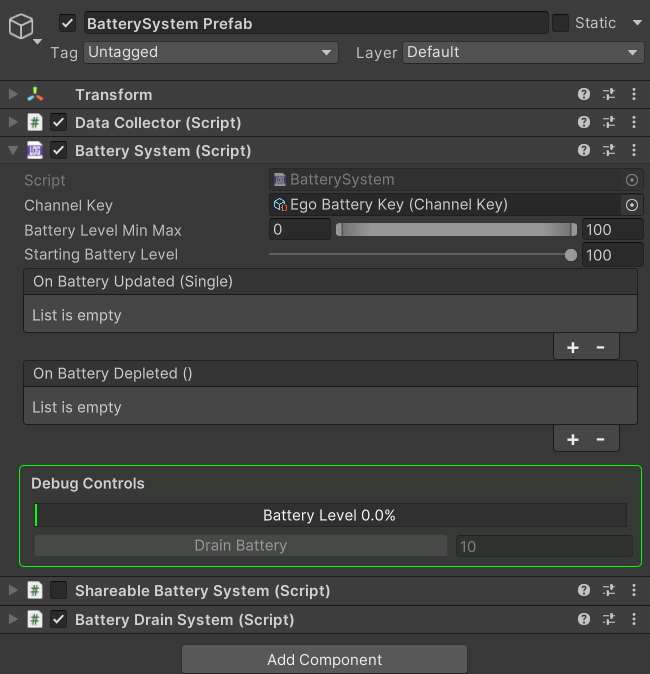Open Battery System presets
The image size is (650, 674).
coord(609,150)
